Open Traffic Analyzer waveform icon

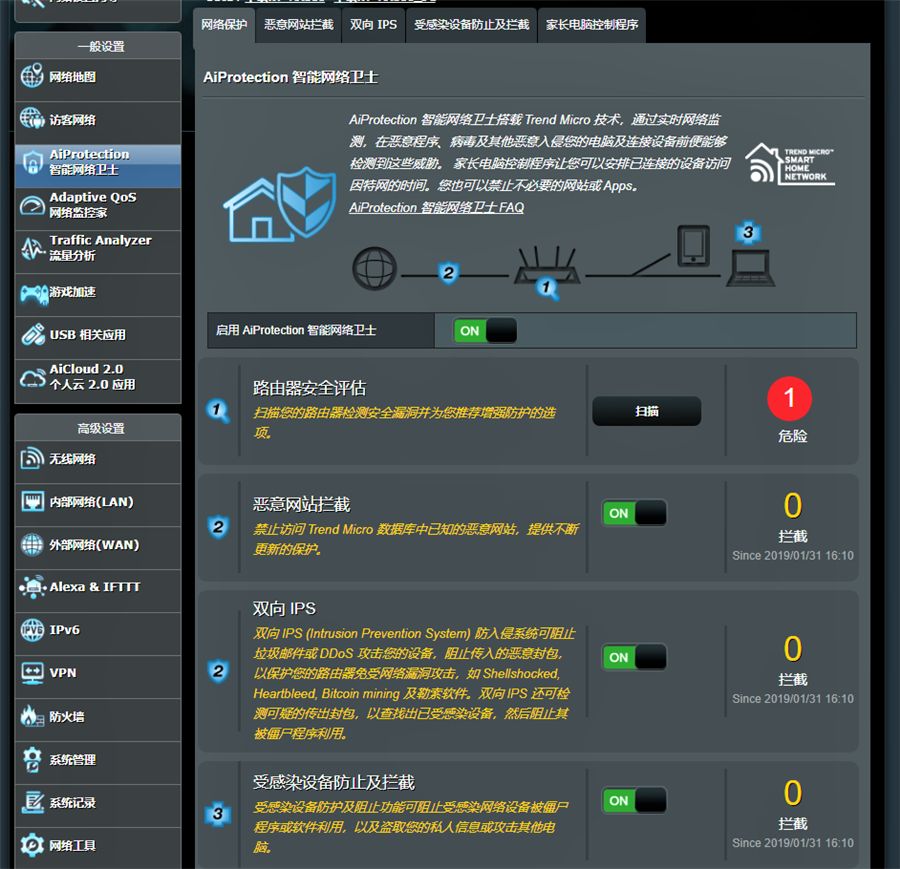(x=32, y=248)
